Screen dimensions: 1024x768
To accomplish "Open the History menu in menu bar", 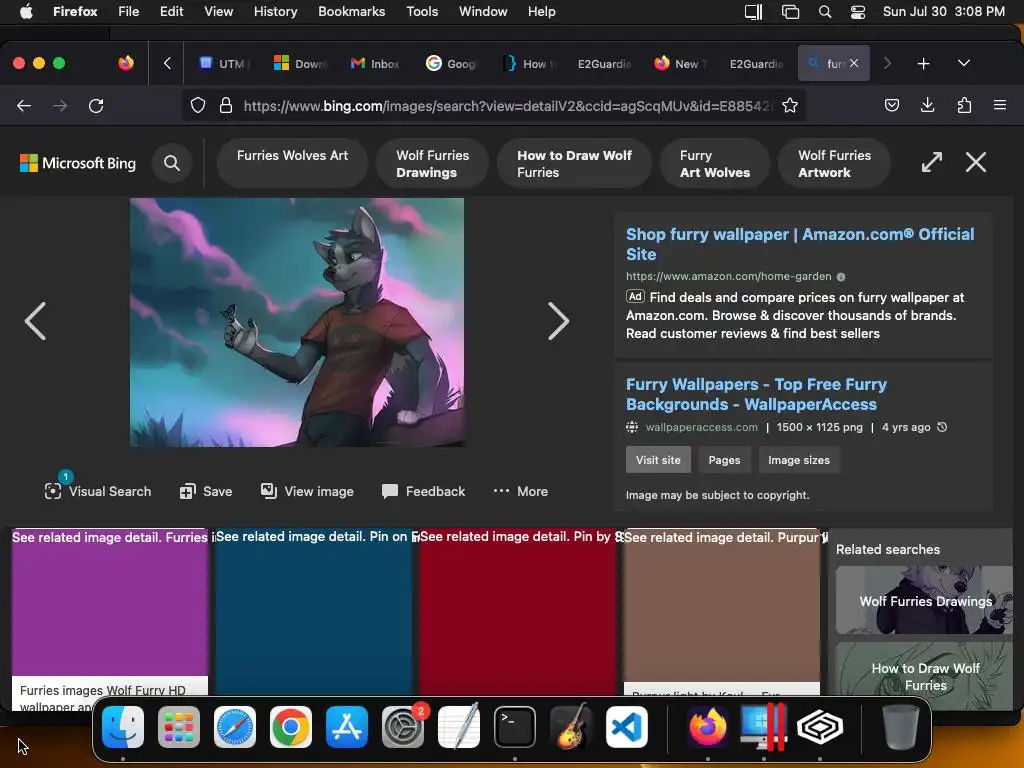I will click(x=275, y=11).
